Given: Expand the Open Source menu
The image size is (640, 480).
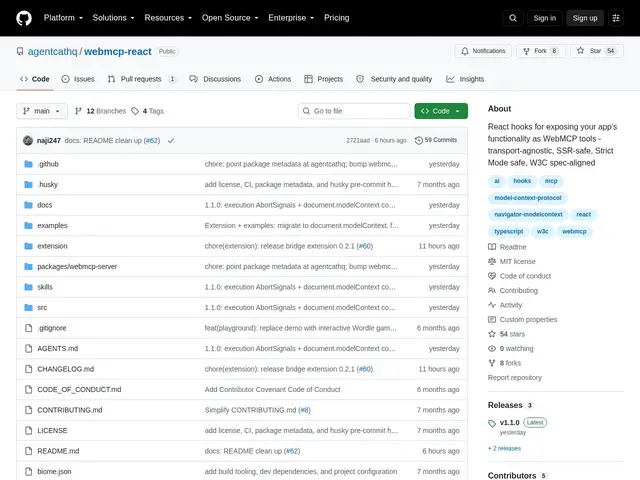Looking at the screenshot, I should pyautogui.click(x=230, y=18).
